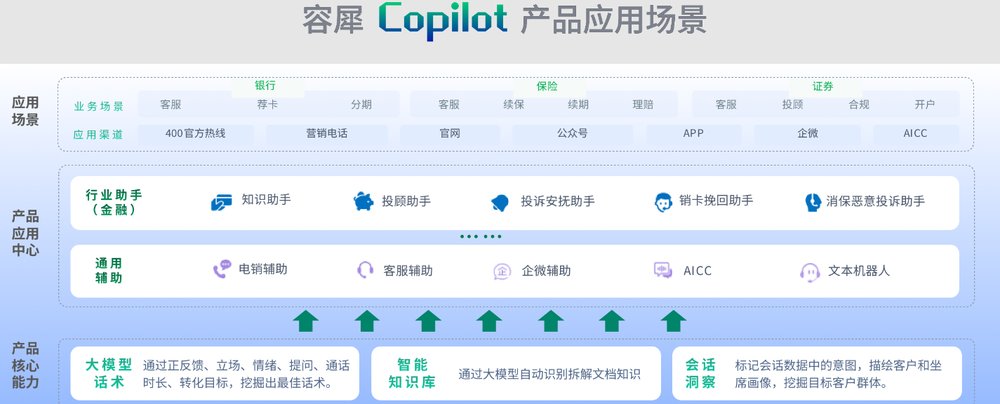Click the 销卡挽回助手 text label
The height and width of the screenshot is (404, 1000).
tap(716, 200)
